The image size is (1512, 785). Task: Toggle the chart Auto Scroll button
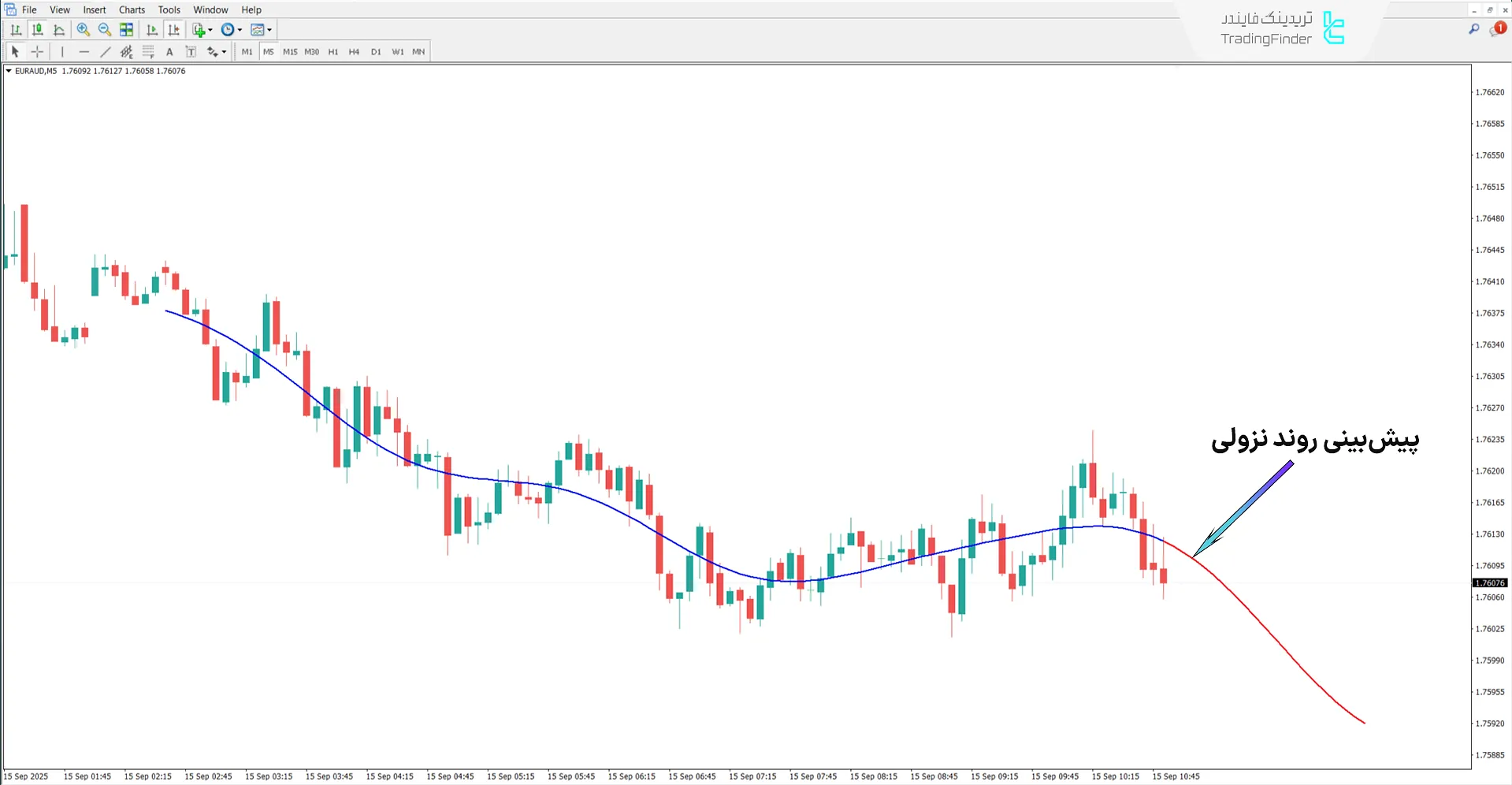click(152, 30)
